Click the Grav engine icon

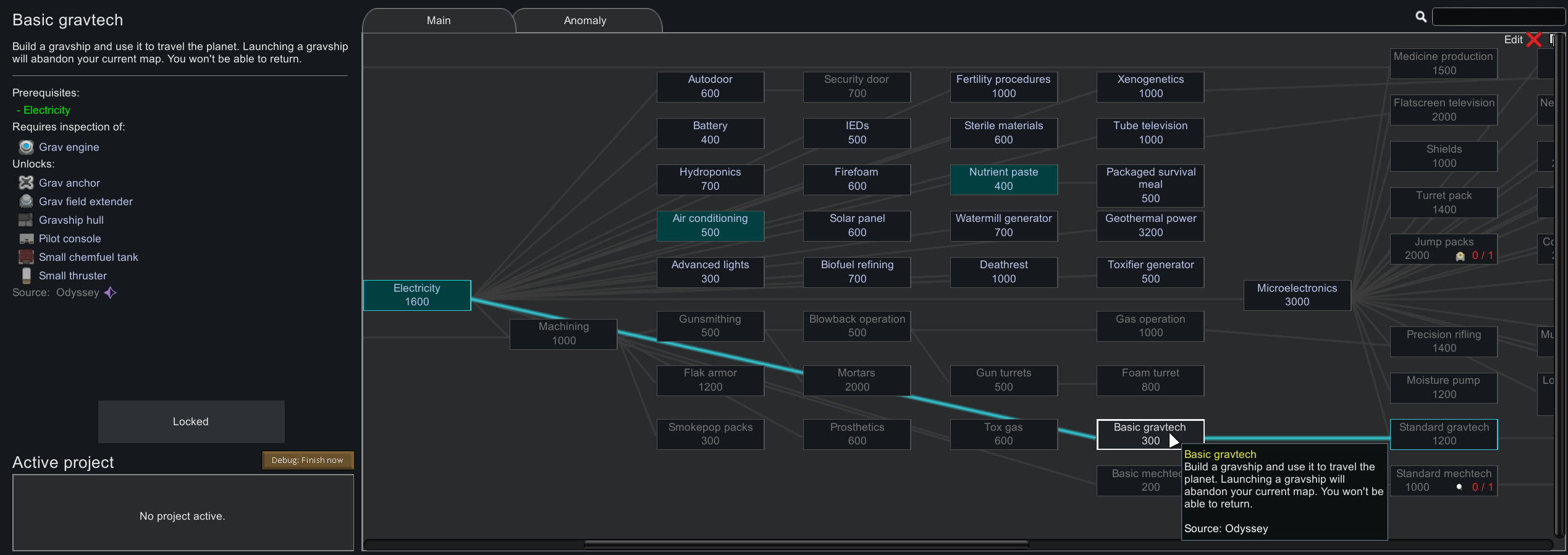[26, 147]
